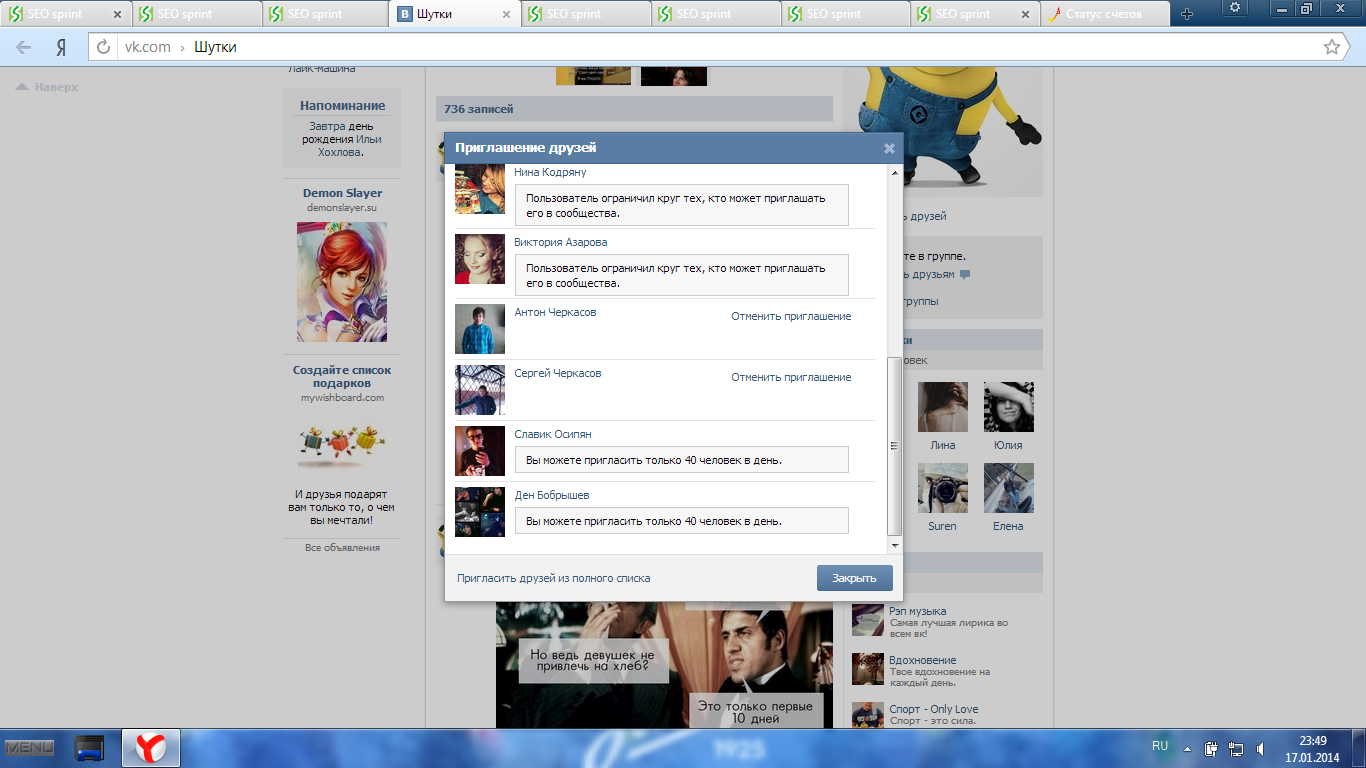Click the Вдохновение community thumbnail
1366x768 pixels.
pos(867,669)
